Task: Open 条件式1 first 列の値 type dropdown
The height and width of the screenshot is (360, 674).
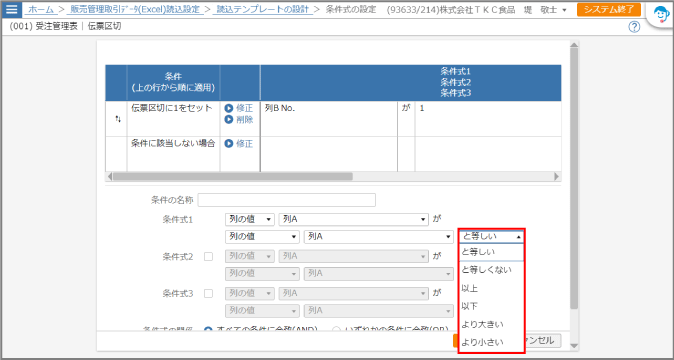Action: click(x=250, y=219)
